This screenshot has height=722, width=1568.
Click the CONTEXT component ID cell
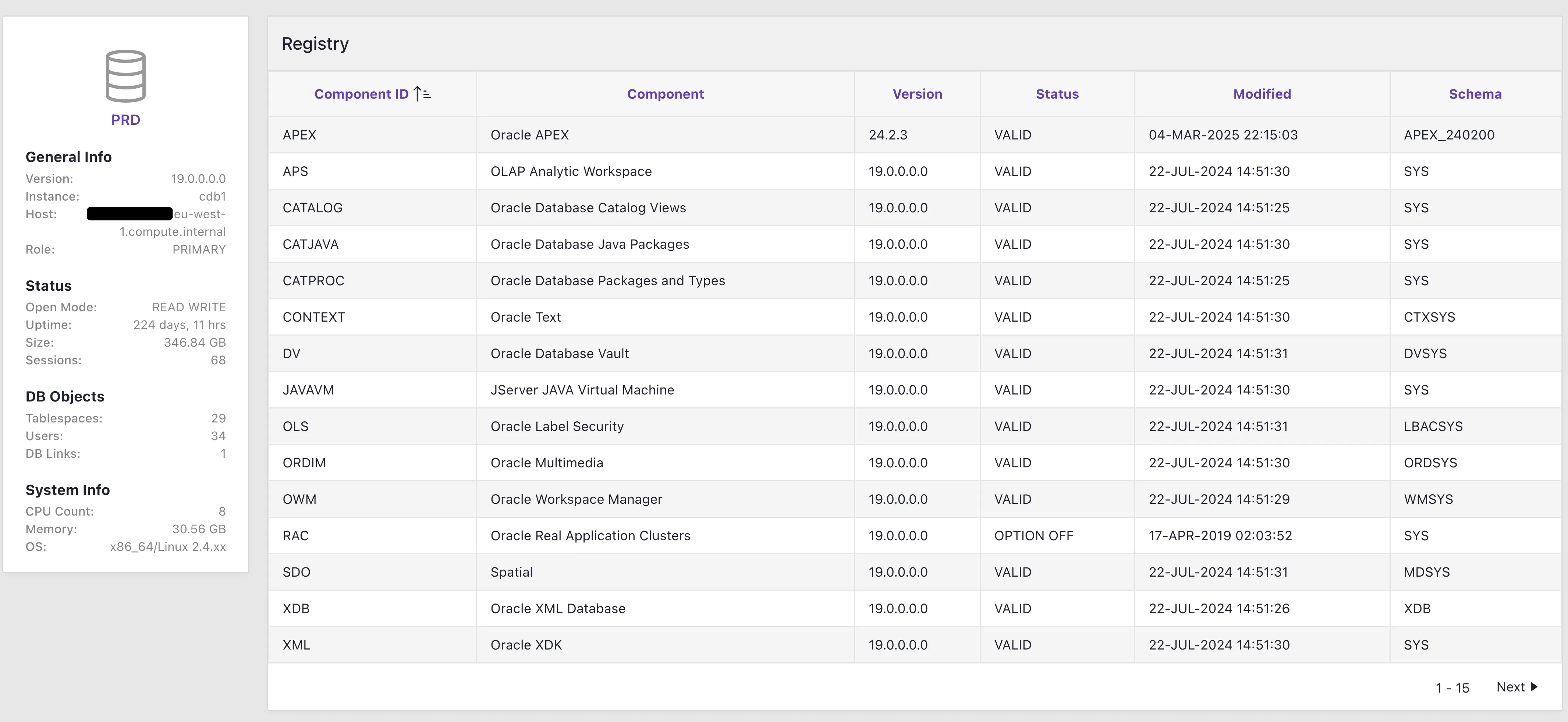373,317
